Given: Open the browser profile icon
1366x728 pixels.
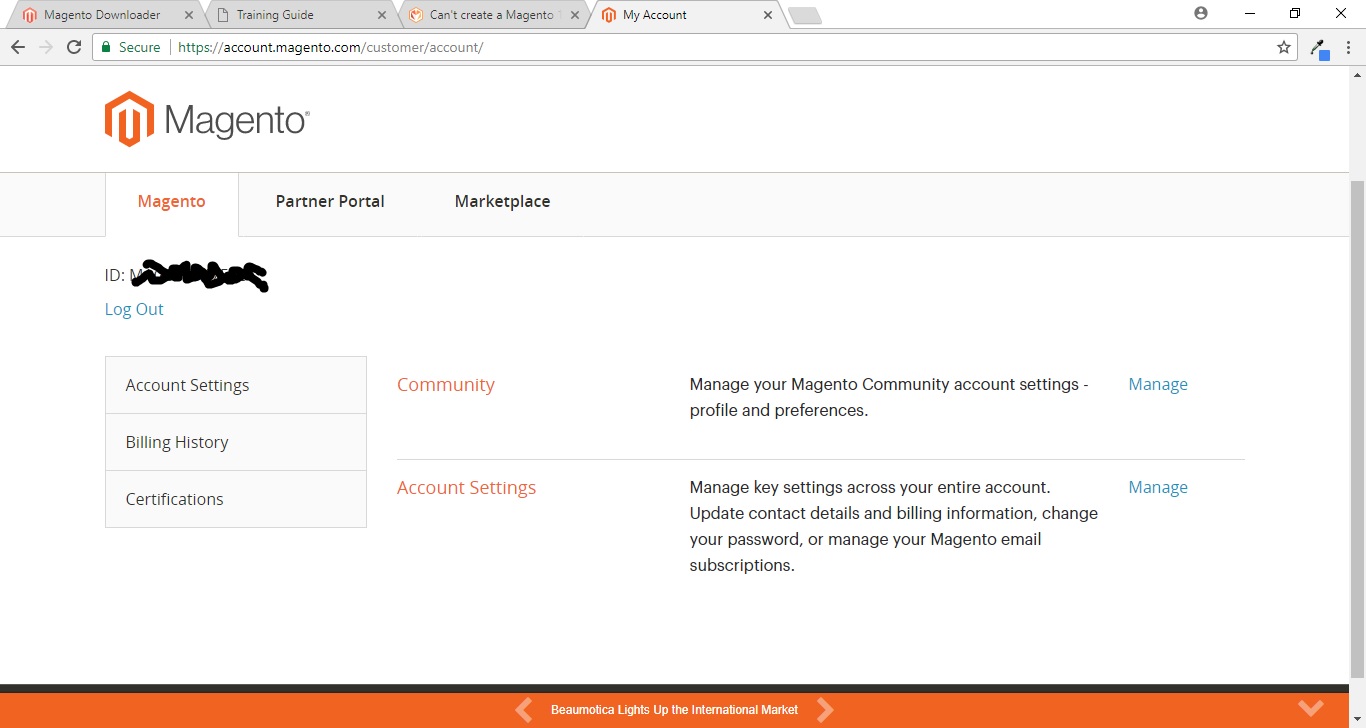Looking at the screenshot, I should [1199, 13].
